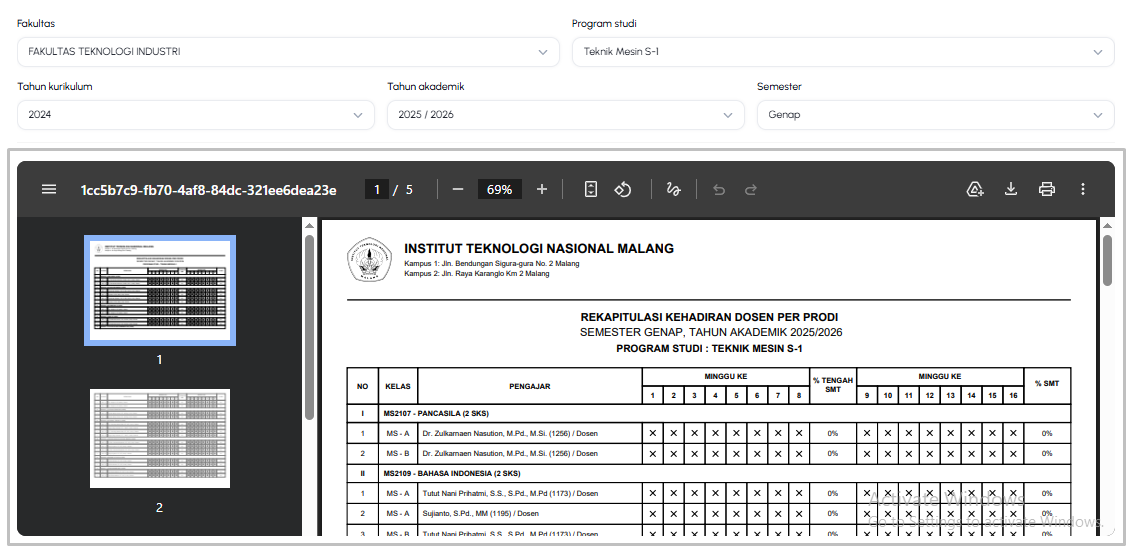Open the Program studi dropdown
This screenshot has height=551, width=1134.
(x=843, y=52)
